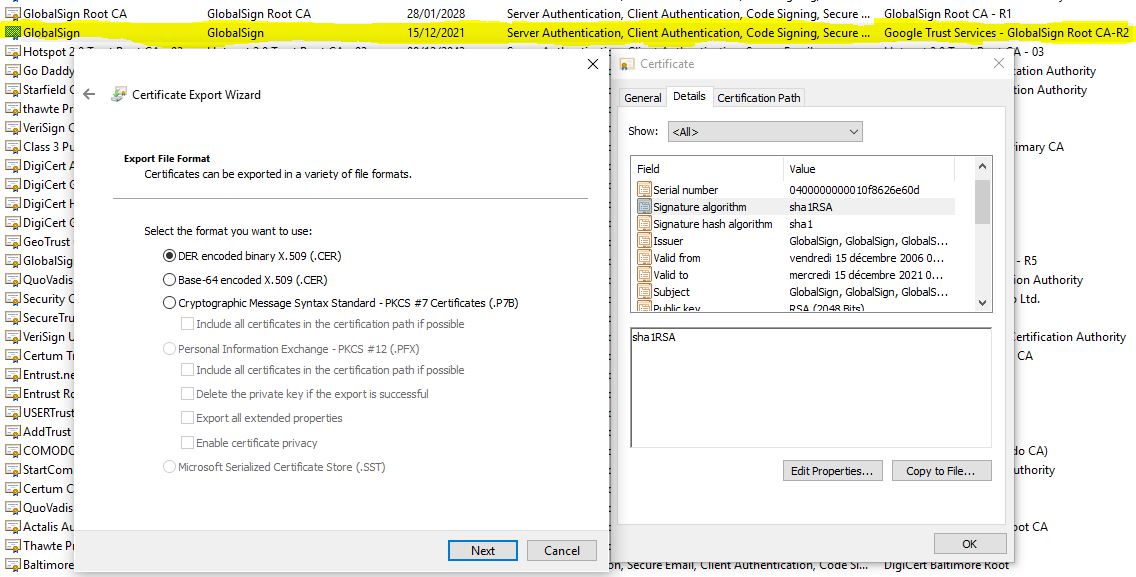The image size is (1136, 577).
Task: Select the Signature algorithm field icon
Action: (644, 207)
